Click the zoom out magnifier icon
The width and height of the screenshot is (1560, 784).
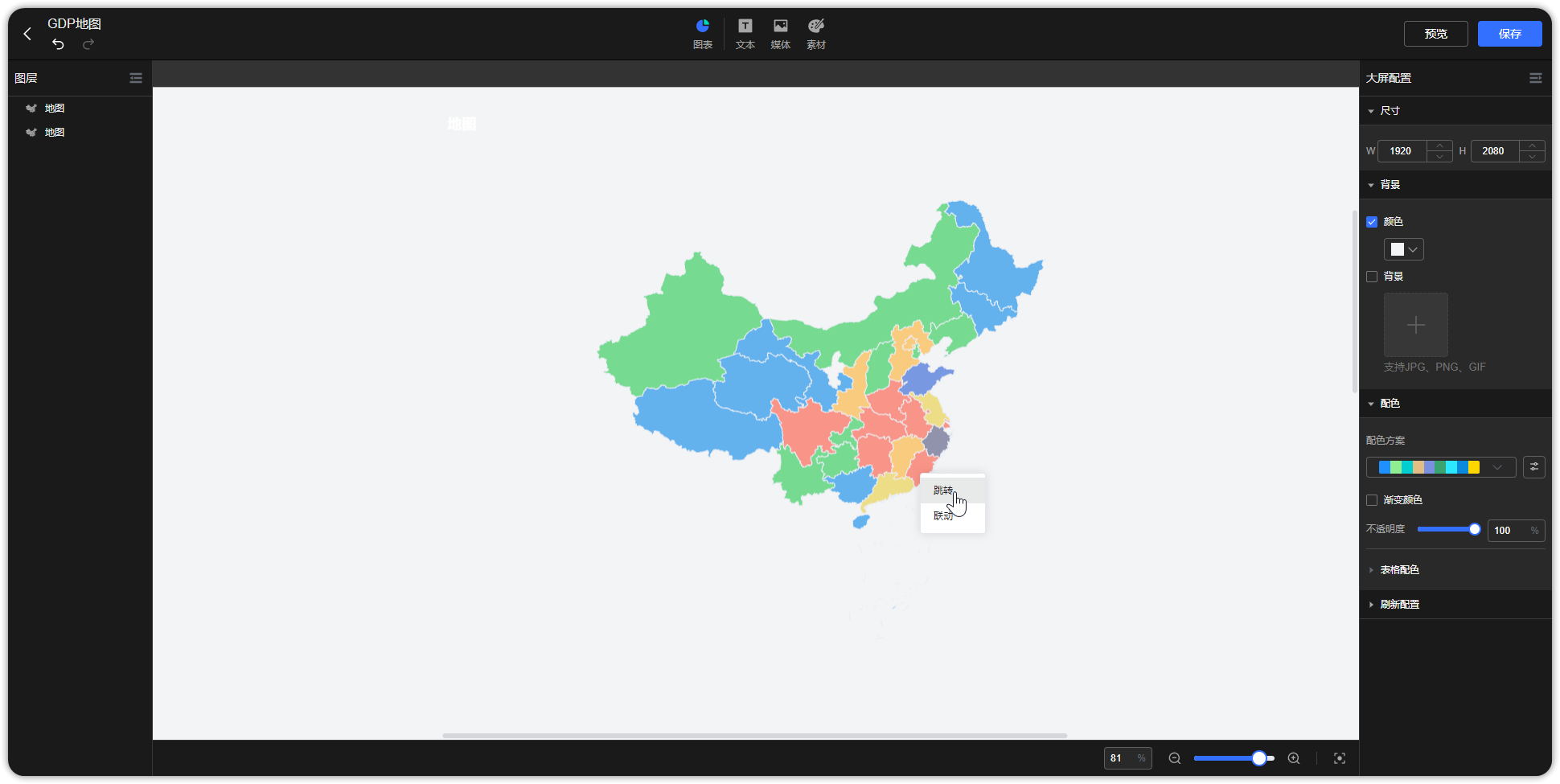(1174, 757)
